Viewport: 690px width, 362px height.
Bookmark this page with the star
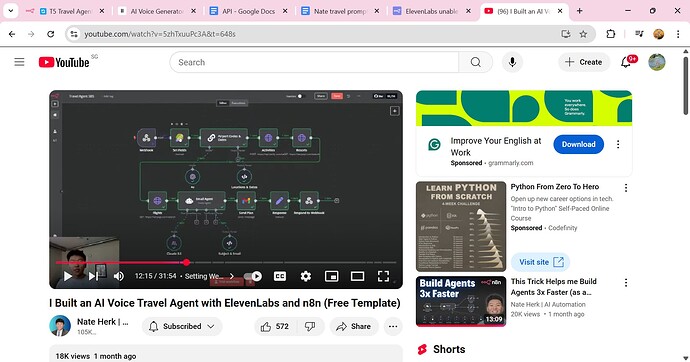pyautogui.click(x=583, y=34)
